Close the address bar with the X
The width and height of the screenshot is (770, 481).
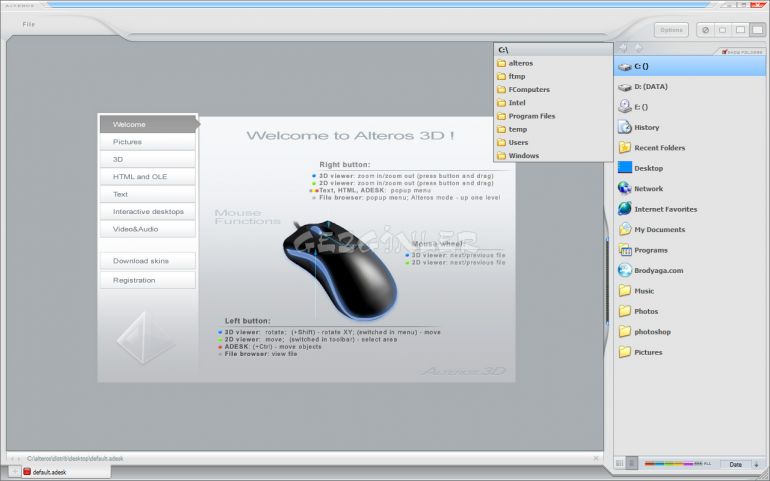point(596,458)
